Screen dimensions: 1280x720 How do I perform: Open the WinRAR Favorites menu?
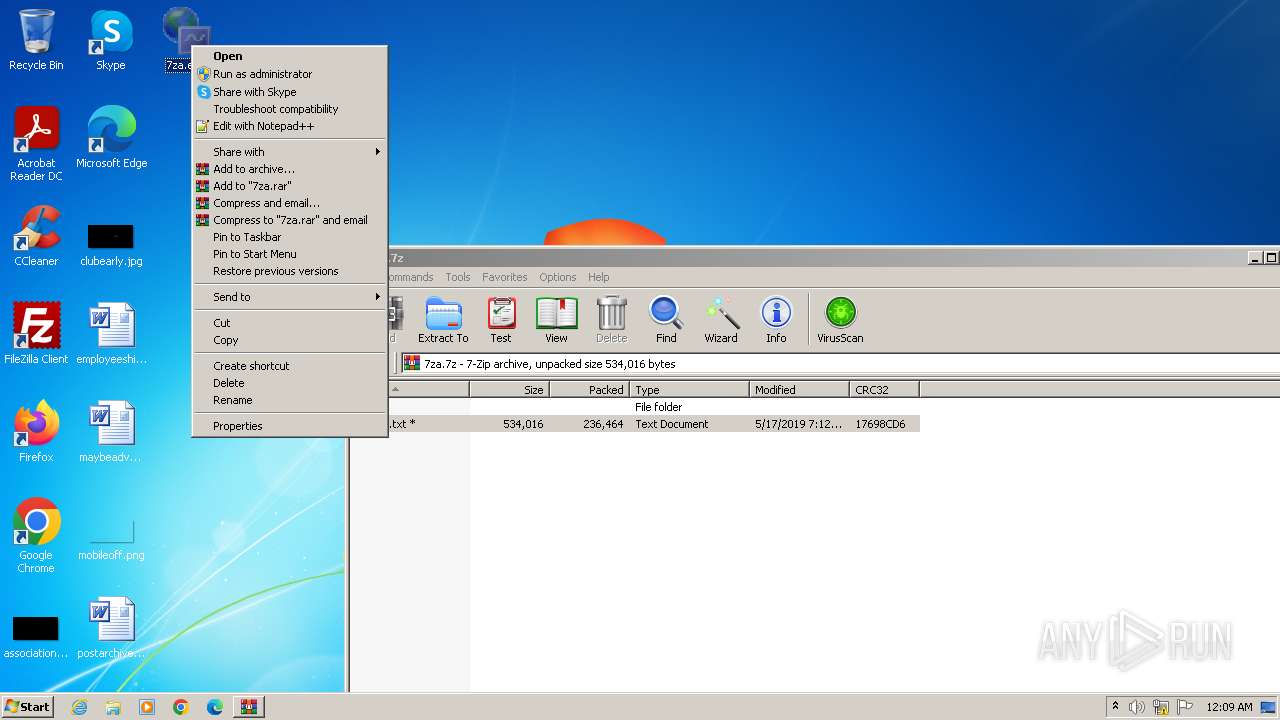[505, 277]
